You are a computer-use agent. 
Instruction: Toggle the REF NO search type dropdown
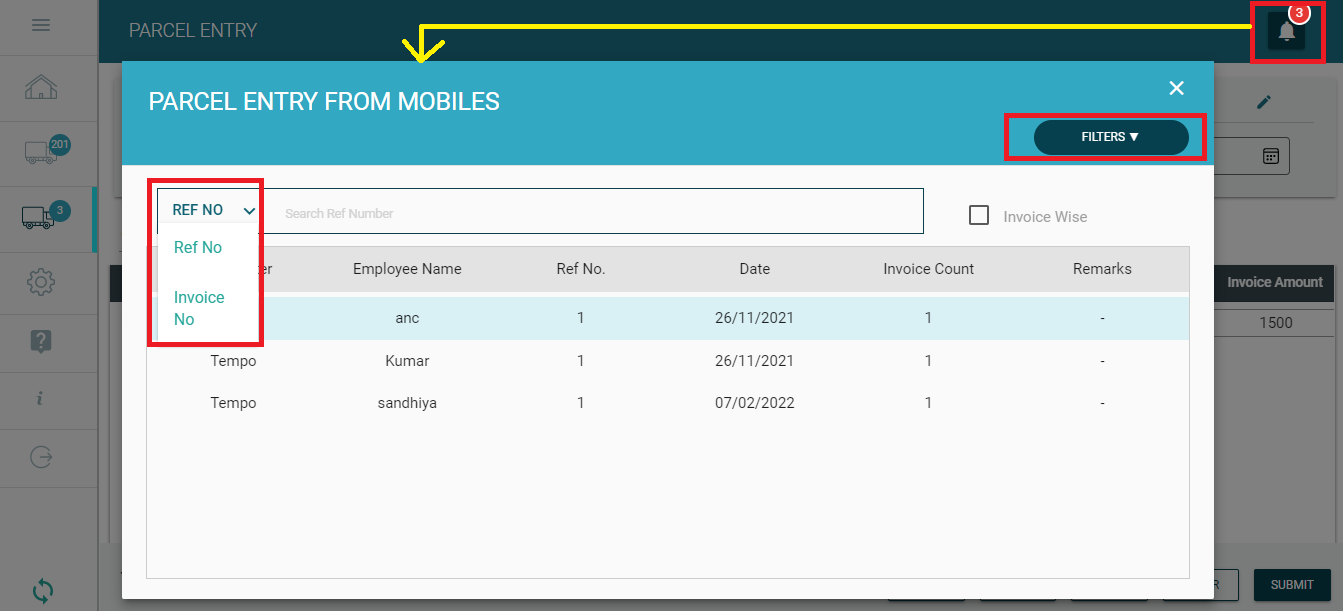213,210
